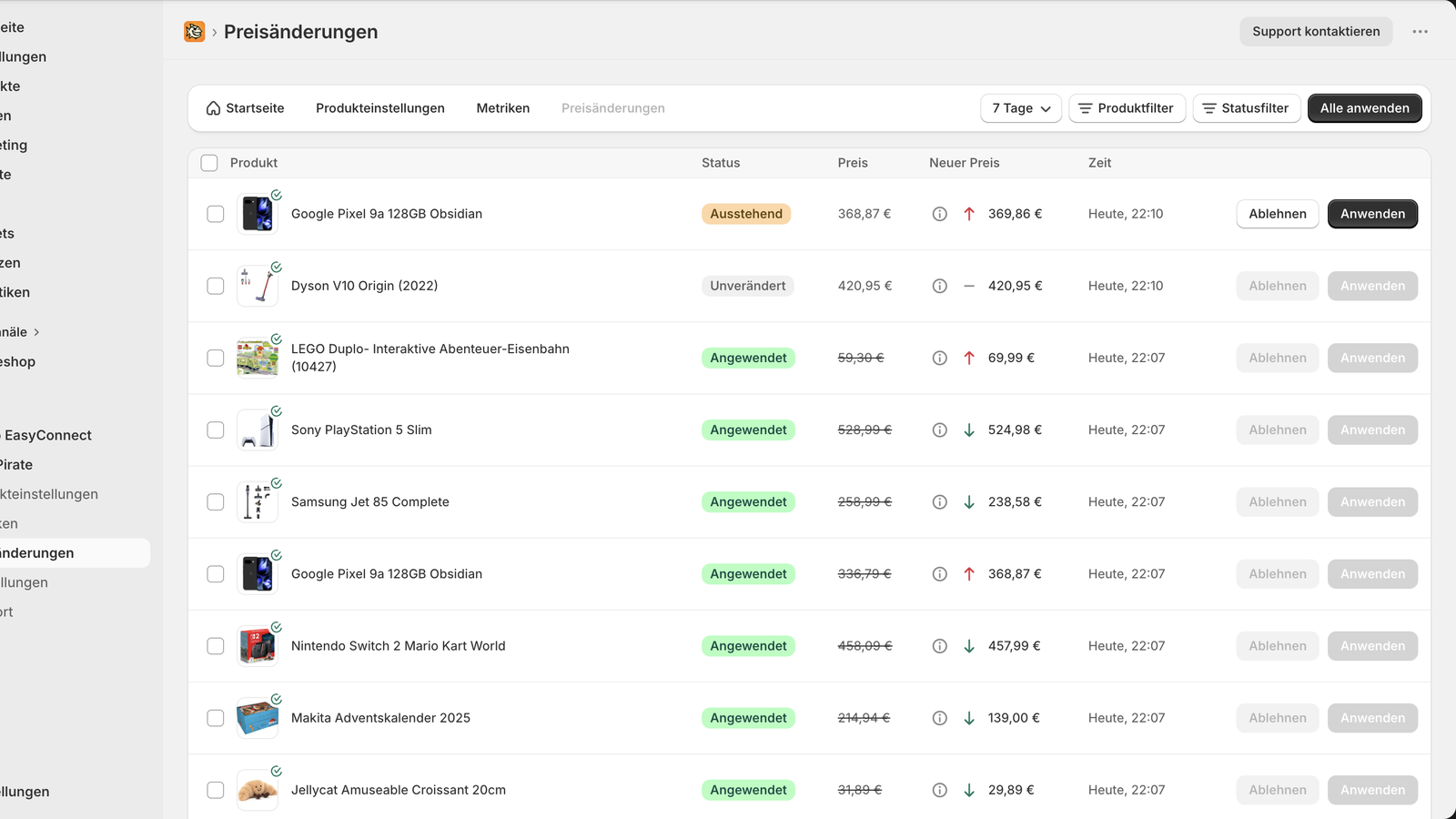Screen dimensions: 1456x819
Task: Open Nintendo Switch 2 Mario Kart thumbnail
Action: (x=258, y=646)
